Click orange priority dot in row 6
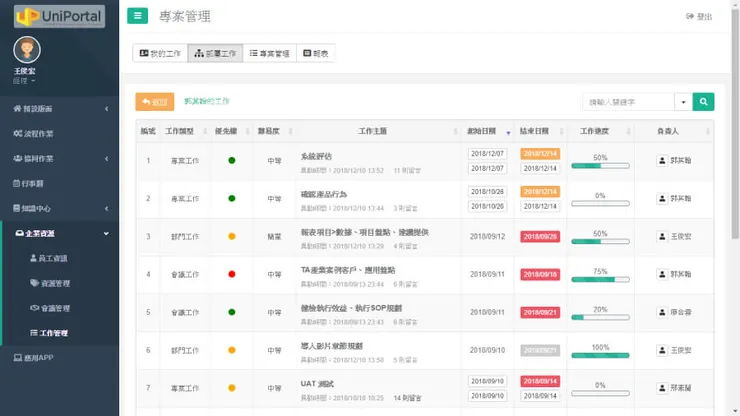740x416 pixels. coord(232,350)
